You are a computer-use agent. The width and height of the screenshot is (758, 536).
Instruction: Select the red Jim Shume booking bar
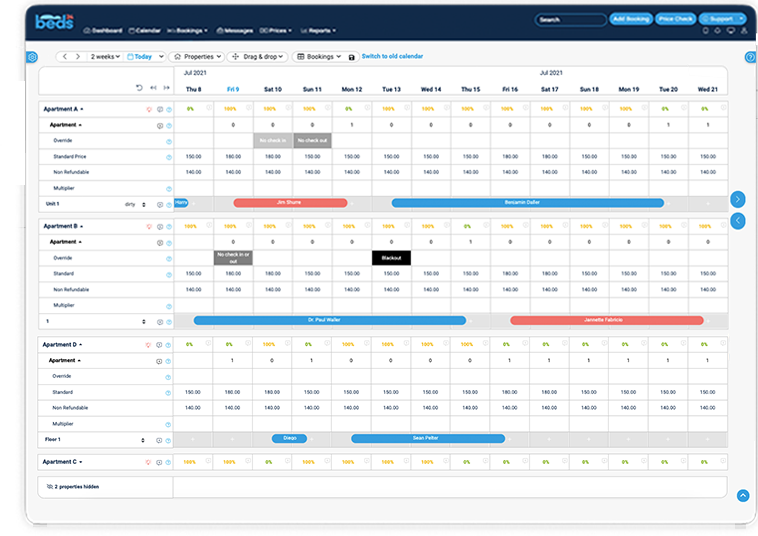pyautogui.click(x=290, y=203)
